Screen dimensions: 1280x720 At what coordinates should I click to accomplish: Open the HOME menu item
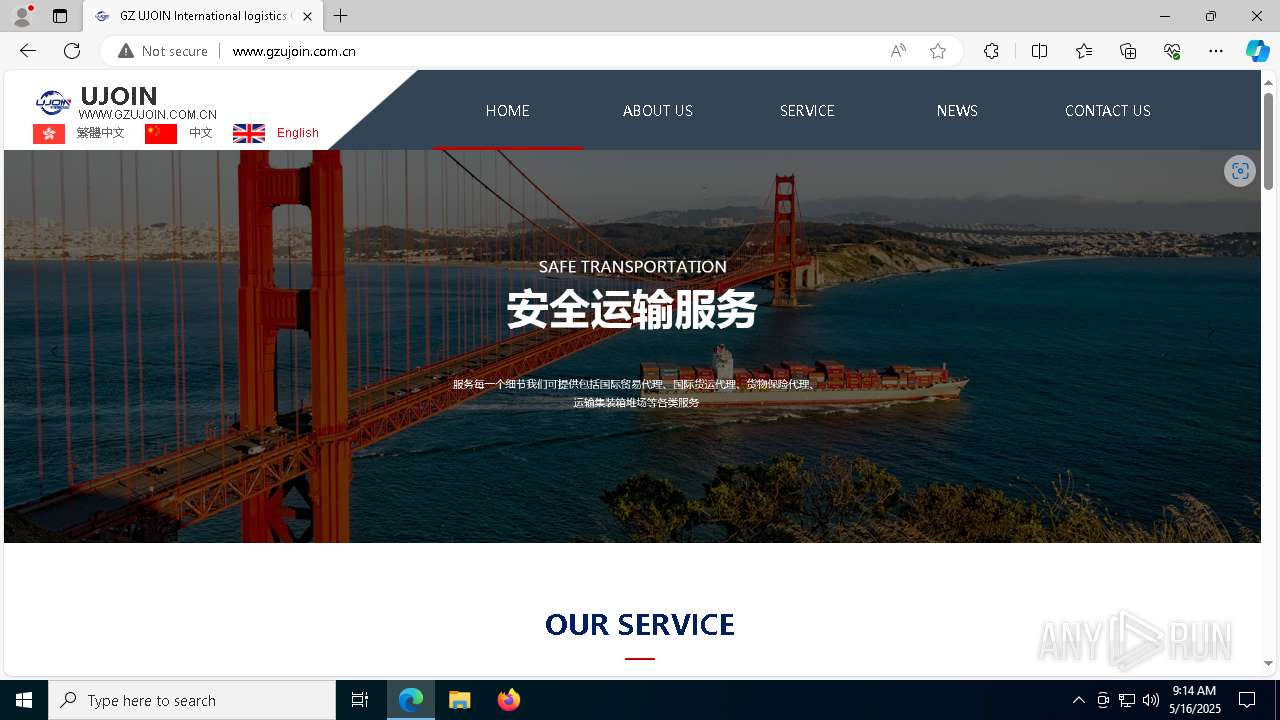pyautogui.click(x=508, y=111)
